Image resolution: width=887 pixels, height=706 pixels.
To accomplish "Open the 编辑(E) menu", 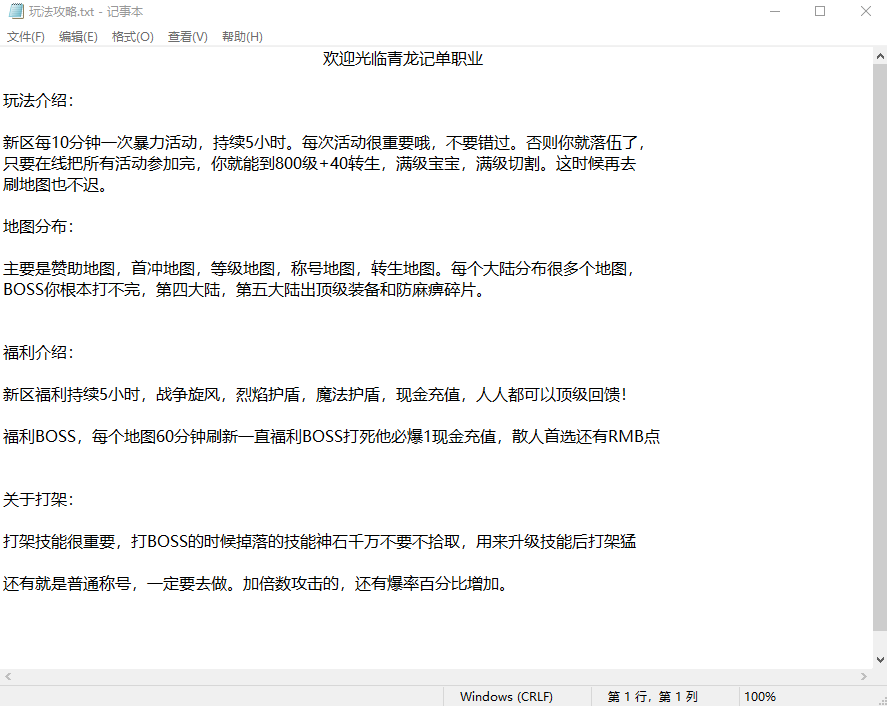I will 77,36.
